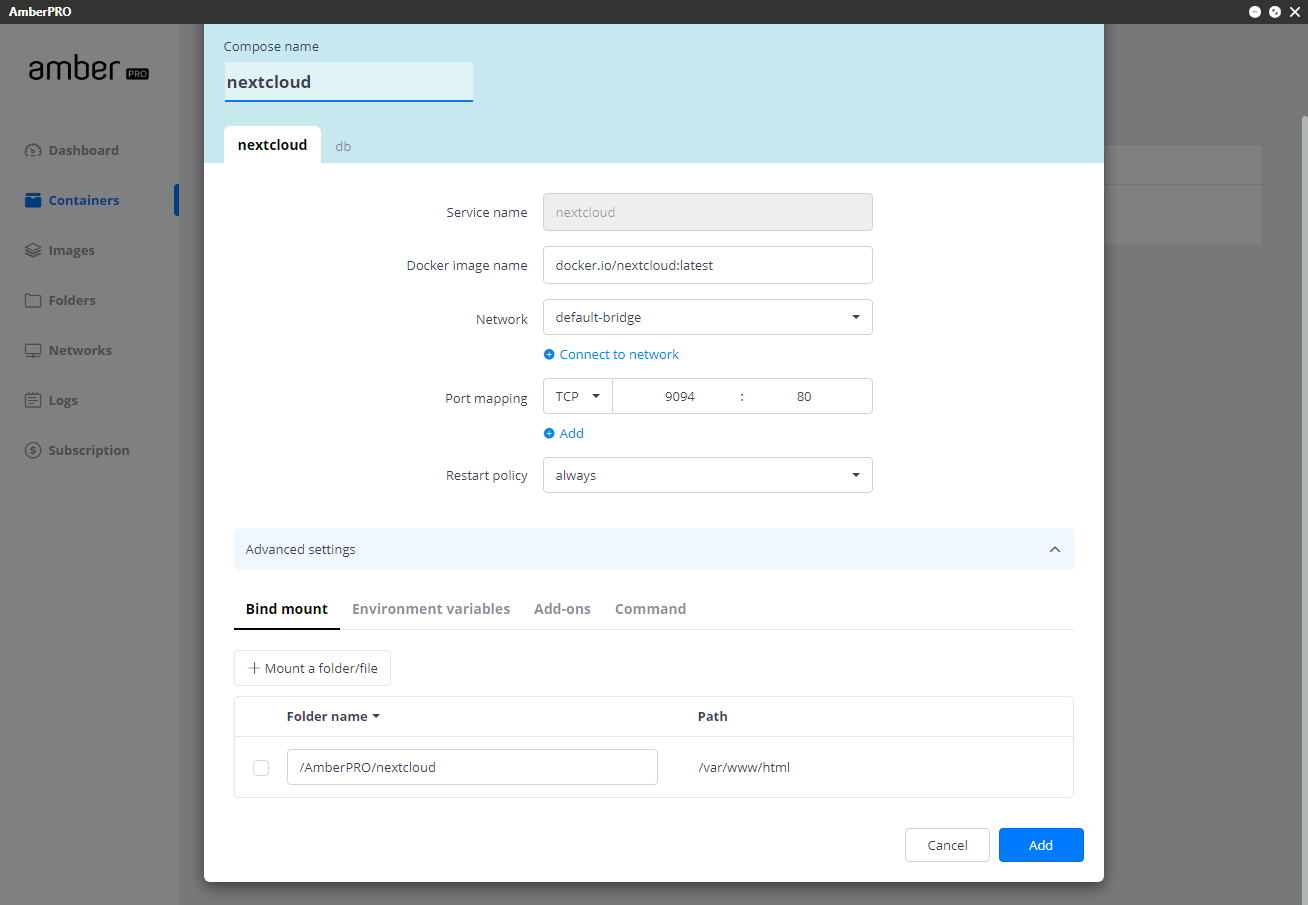Switch to the db service tab
The width and height of the screenshot is (1308, 905).
(x=343, y=146)
